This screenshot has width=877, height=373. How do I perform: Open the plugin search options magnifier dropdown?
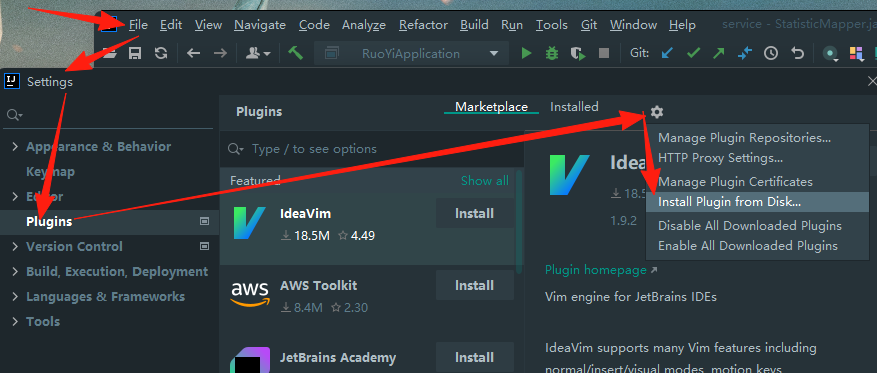(x=236, y=149)
